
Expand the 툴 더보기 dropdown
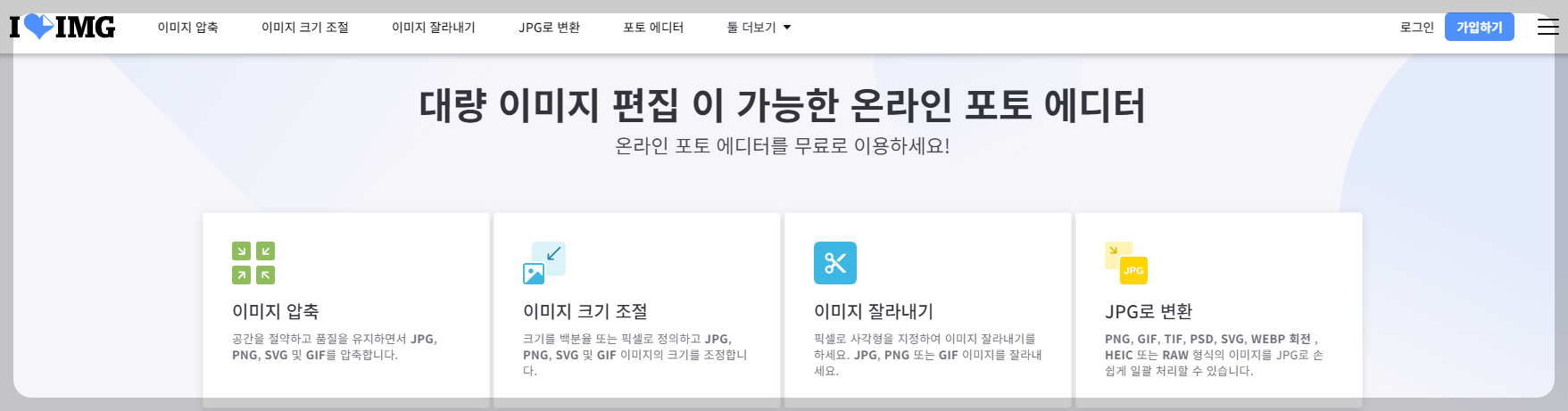pos(759,28)
